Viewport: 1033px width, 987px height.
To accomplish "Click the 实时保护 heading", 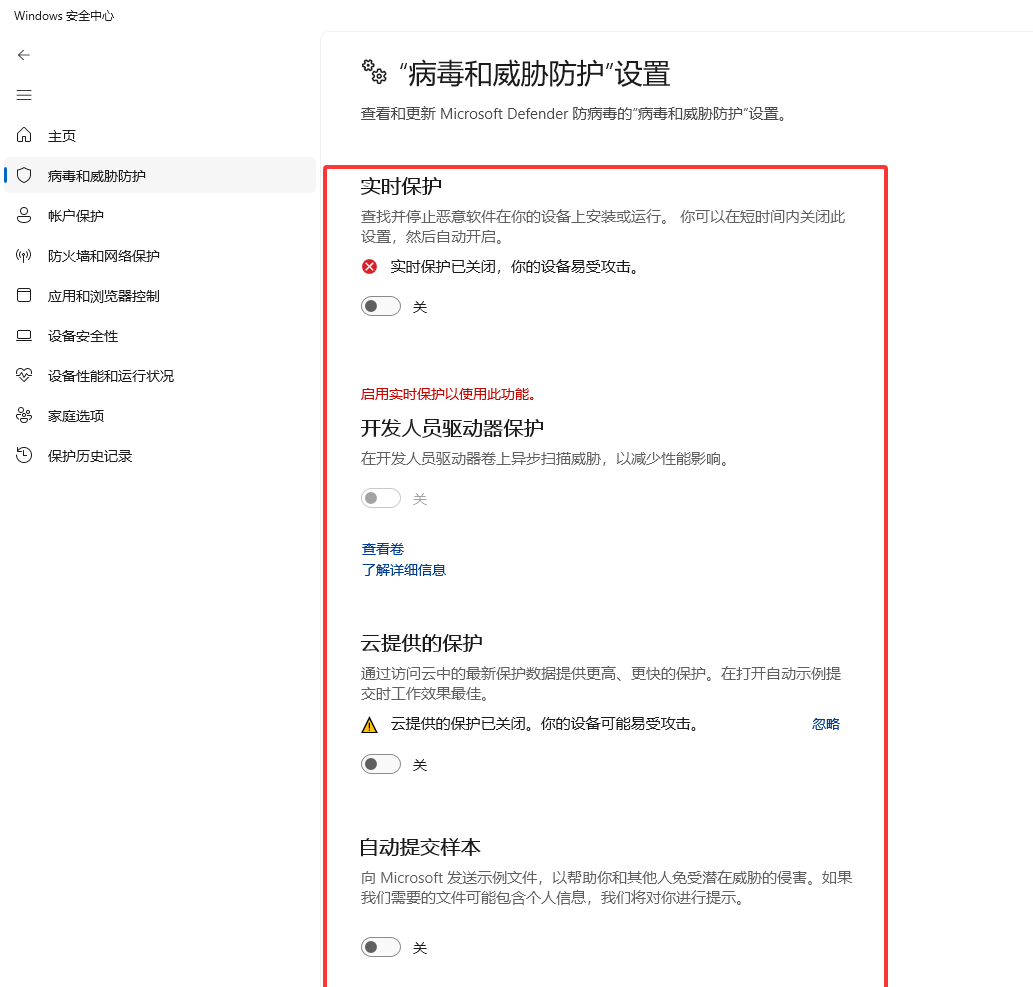I will click(x=401, y=186).
